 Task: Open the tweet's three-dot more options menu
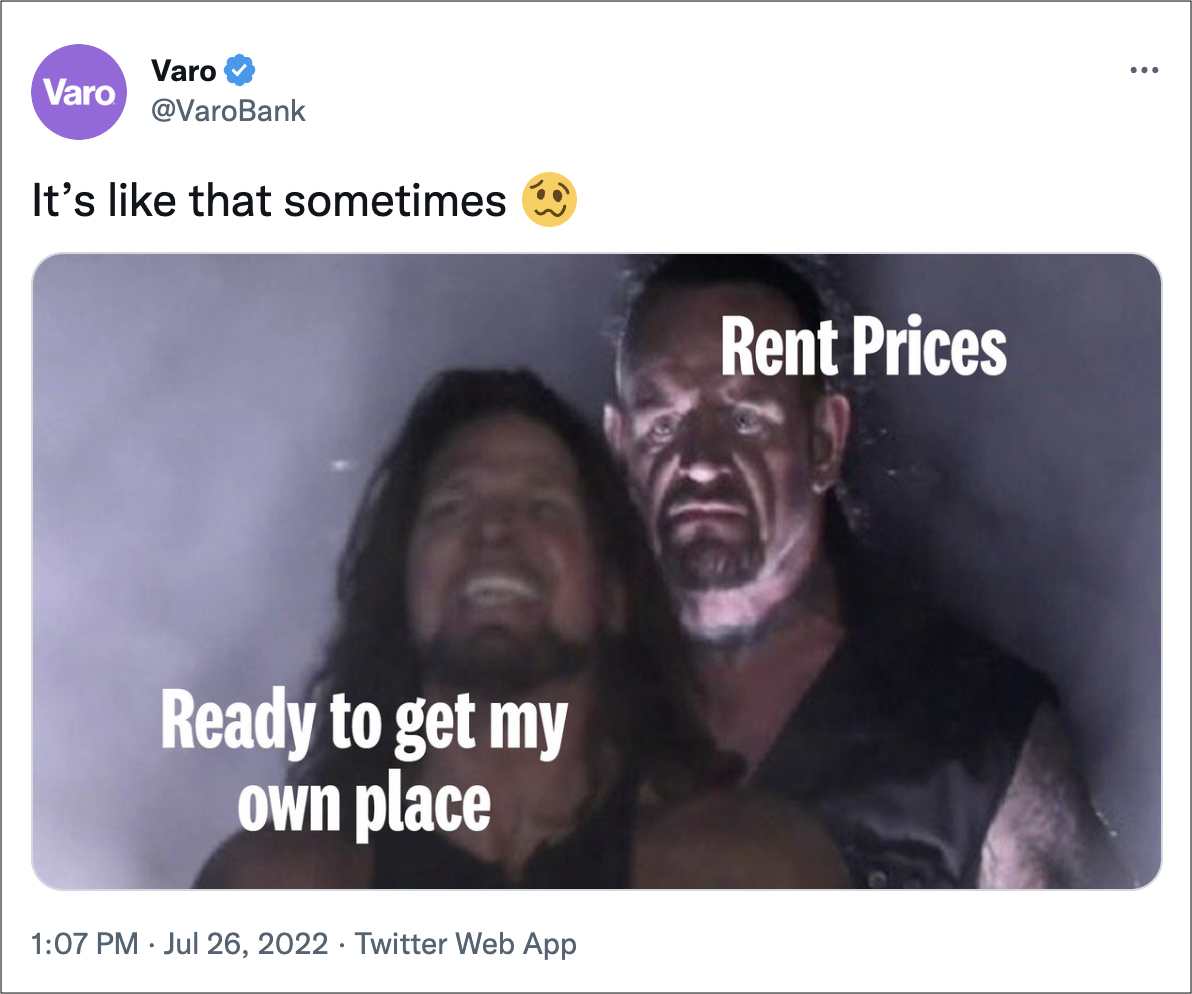[1143, 70]
